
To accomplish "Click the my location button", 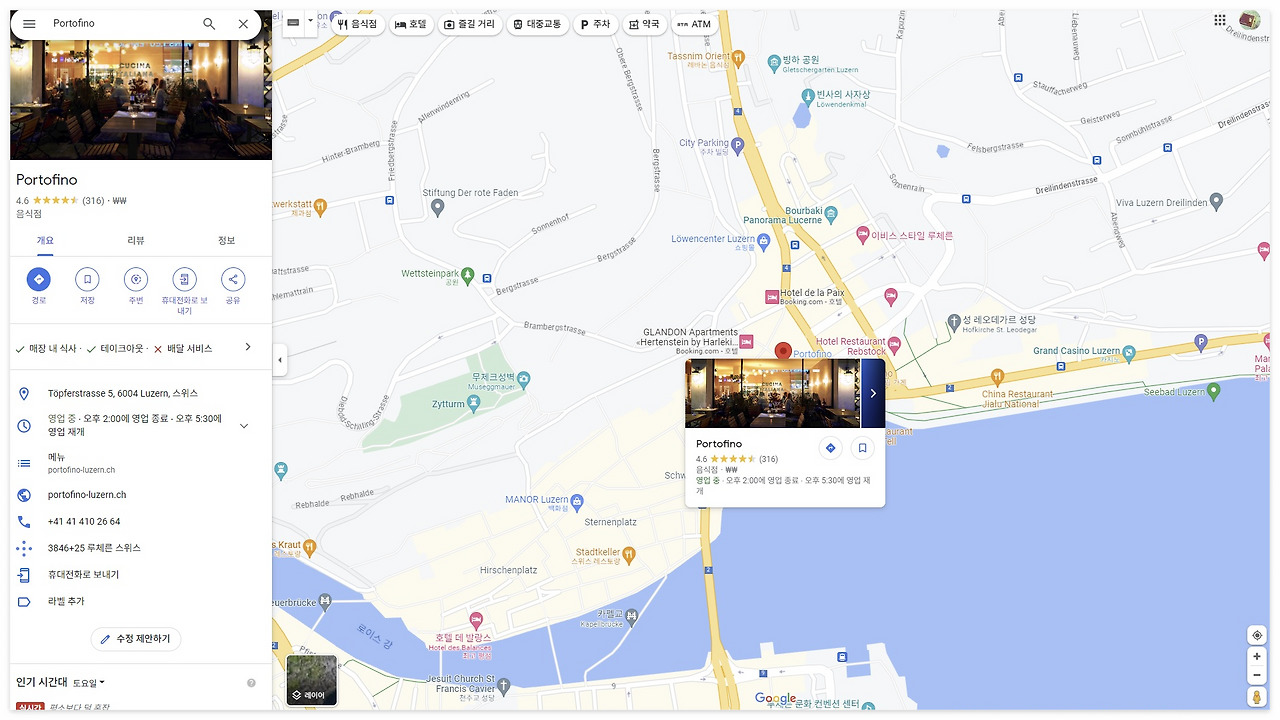I will (x=1257, y=635).
